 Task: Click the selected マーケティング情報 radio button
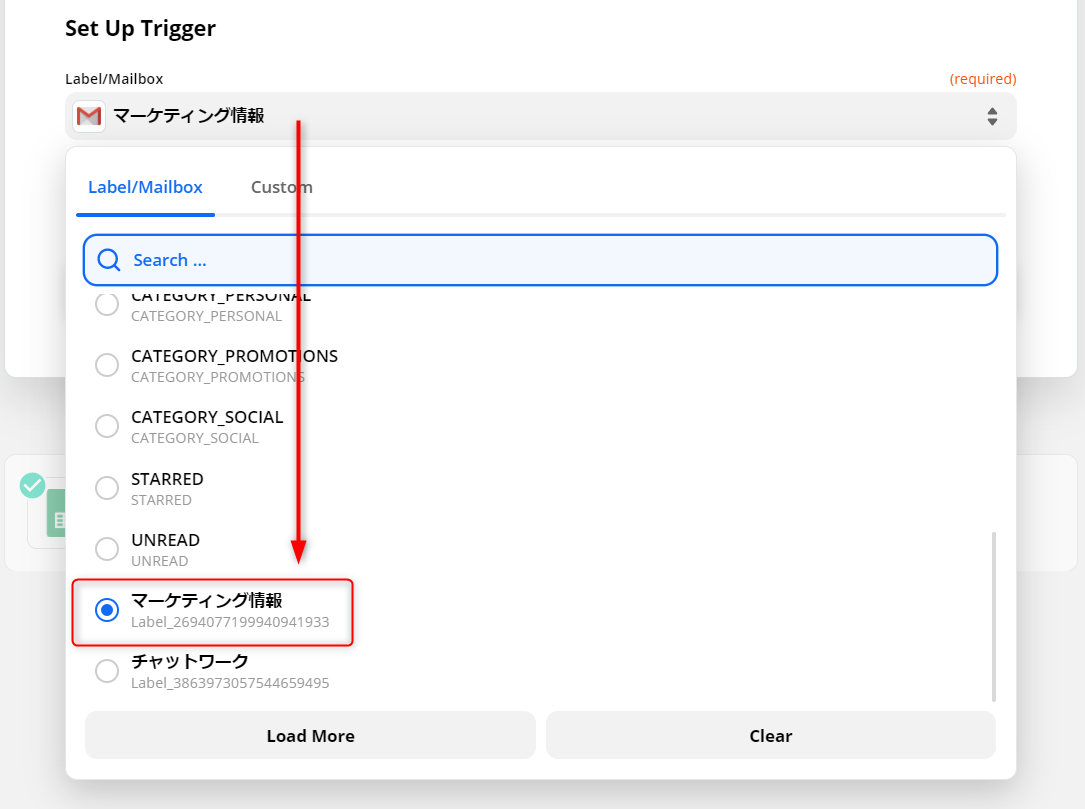pos(107,610)
